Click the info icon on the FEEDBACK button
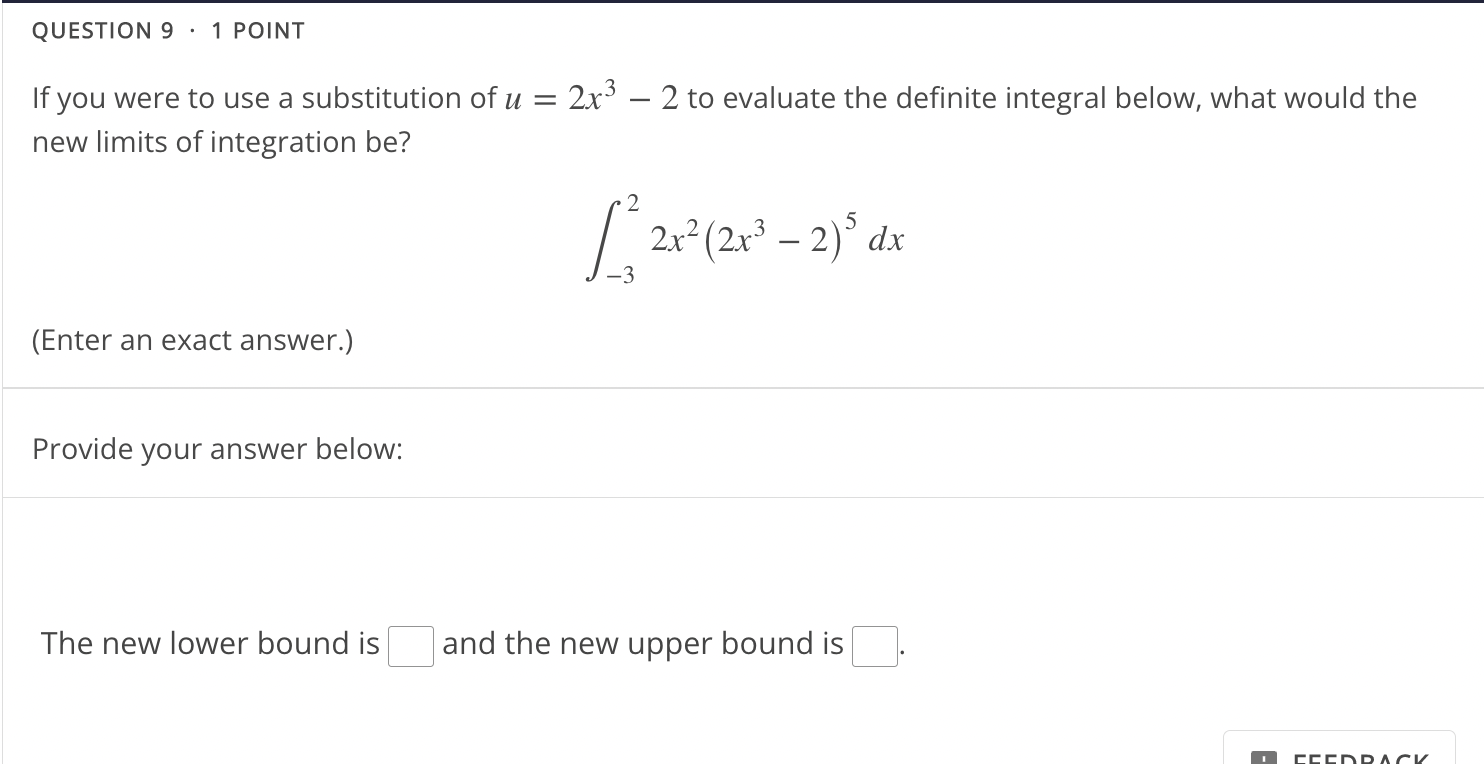This screenshot has width=1484, height=764. point(1266,758)
